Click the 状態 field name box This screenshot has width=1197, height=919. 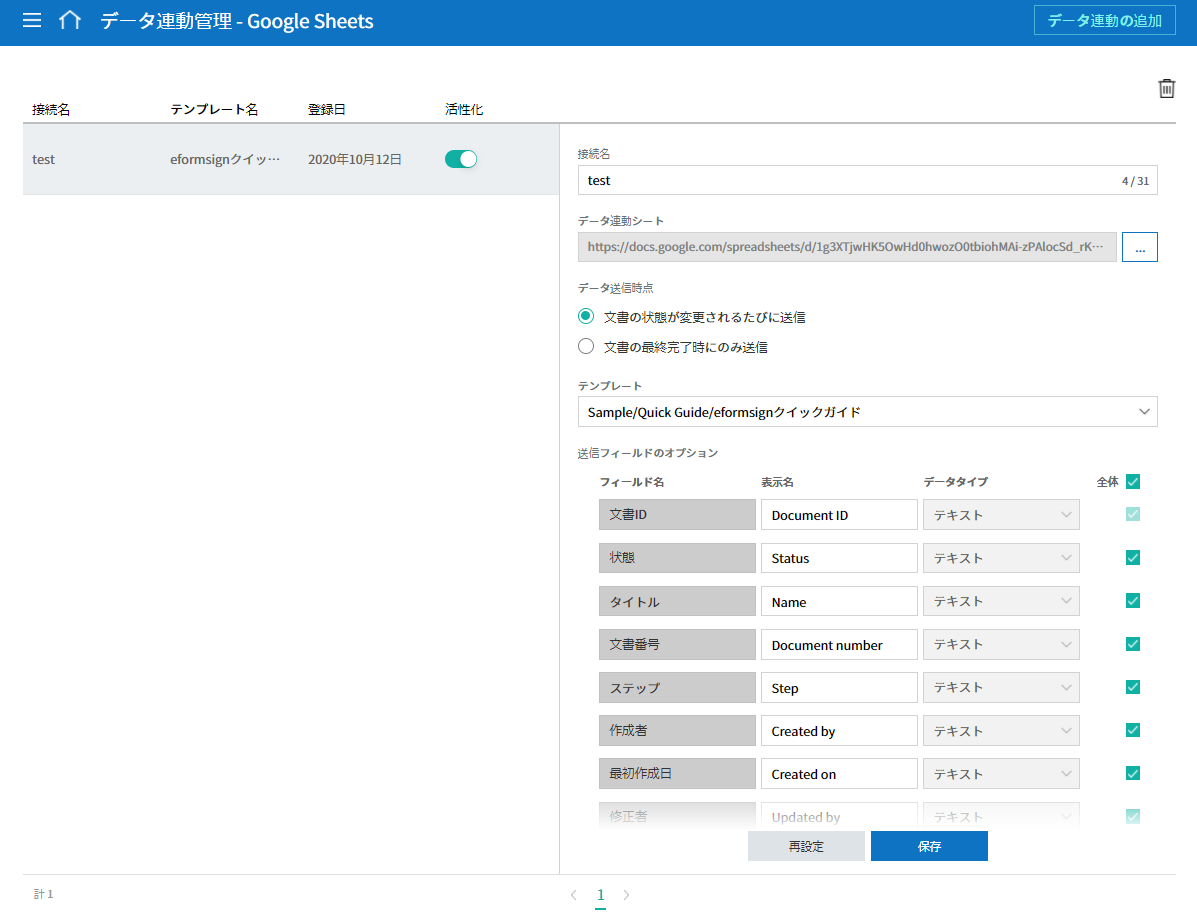(x=677, y=558)
